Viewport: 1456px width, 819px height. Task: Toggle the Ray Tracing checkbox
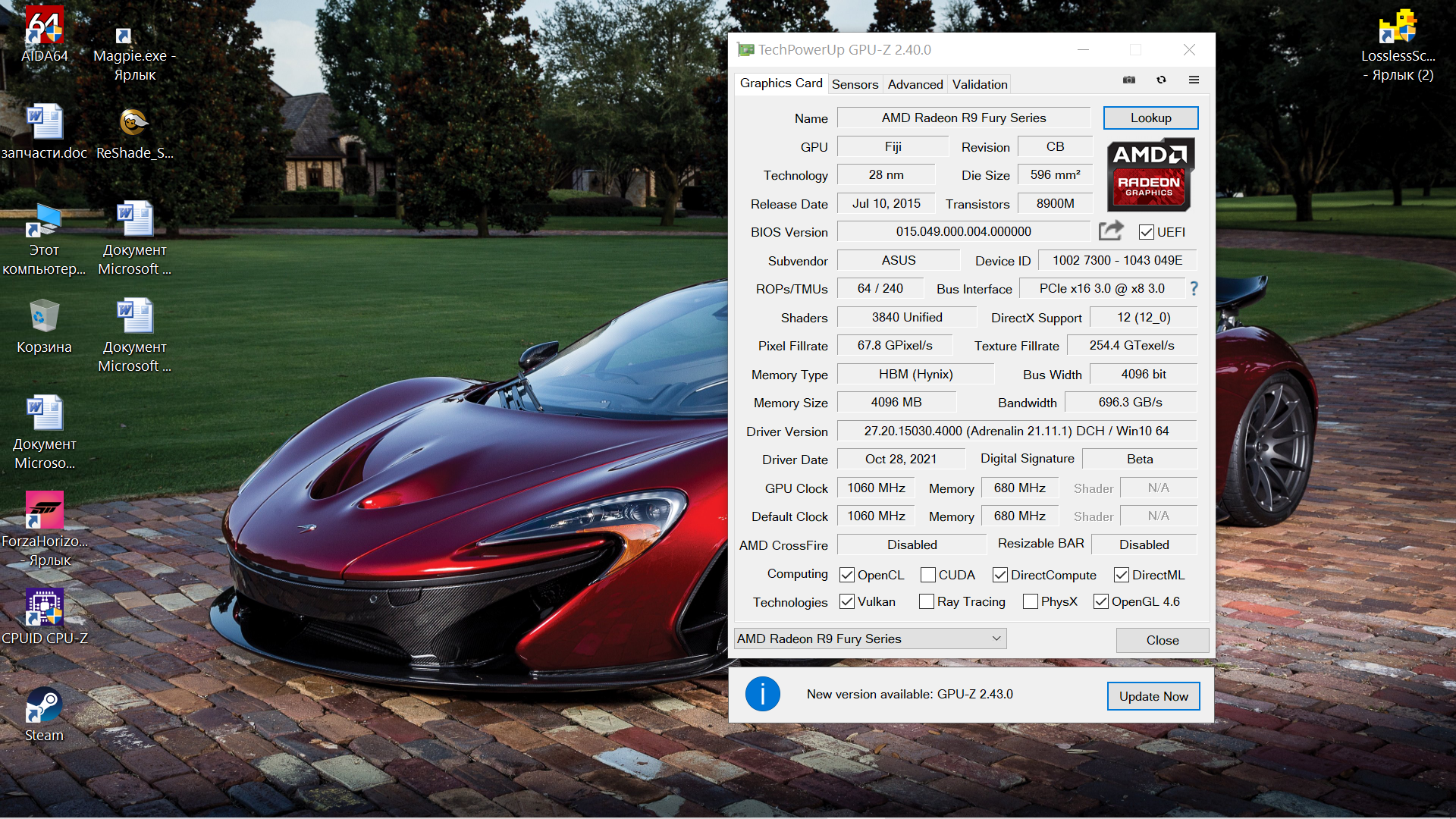926,601
